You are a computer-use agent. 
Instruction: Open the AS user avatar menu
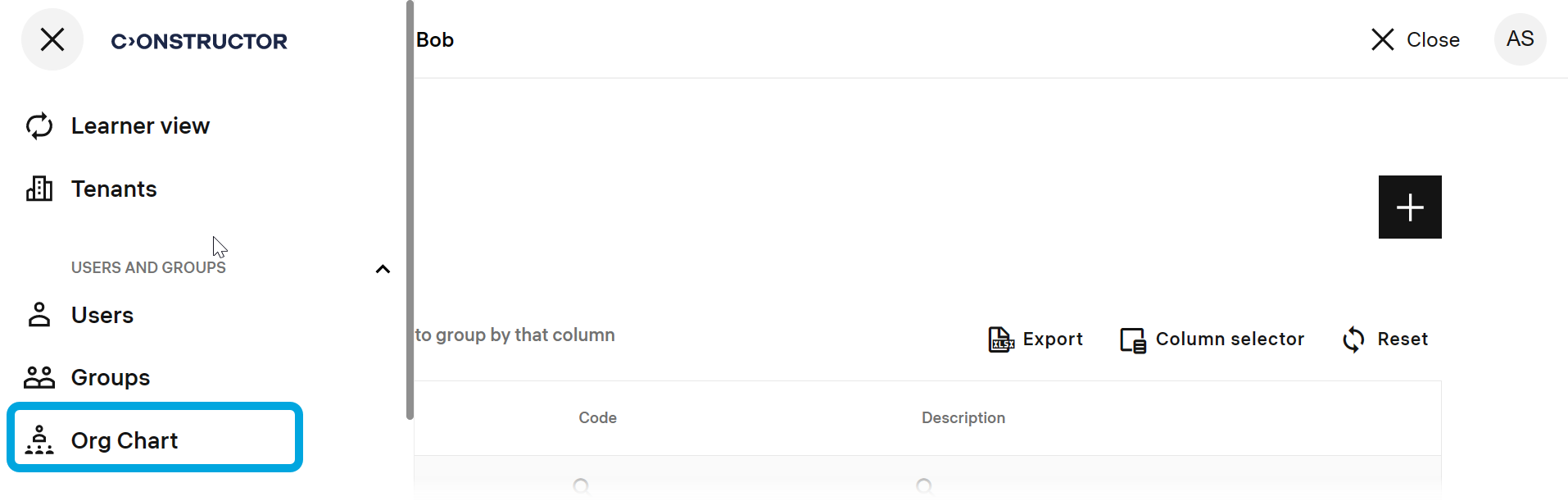(x=1520, y=39)
